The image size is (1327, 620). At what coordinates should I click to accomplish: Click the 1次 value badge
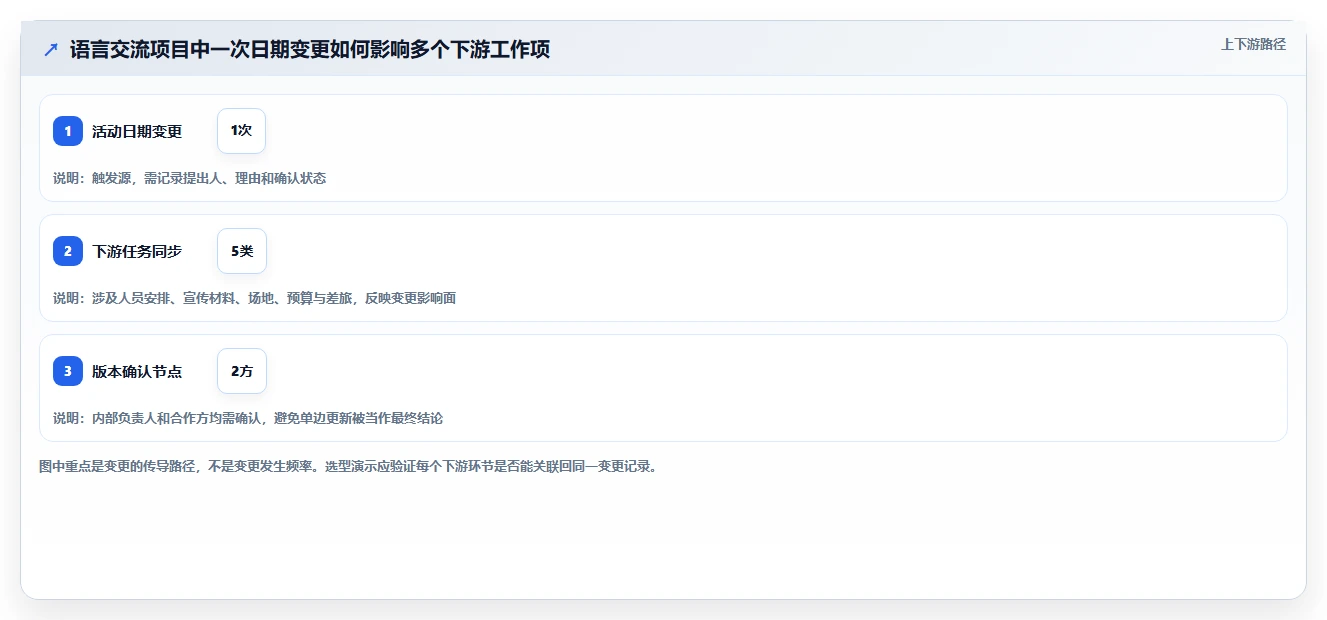click(241, 131)
